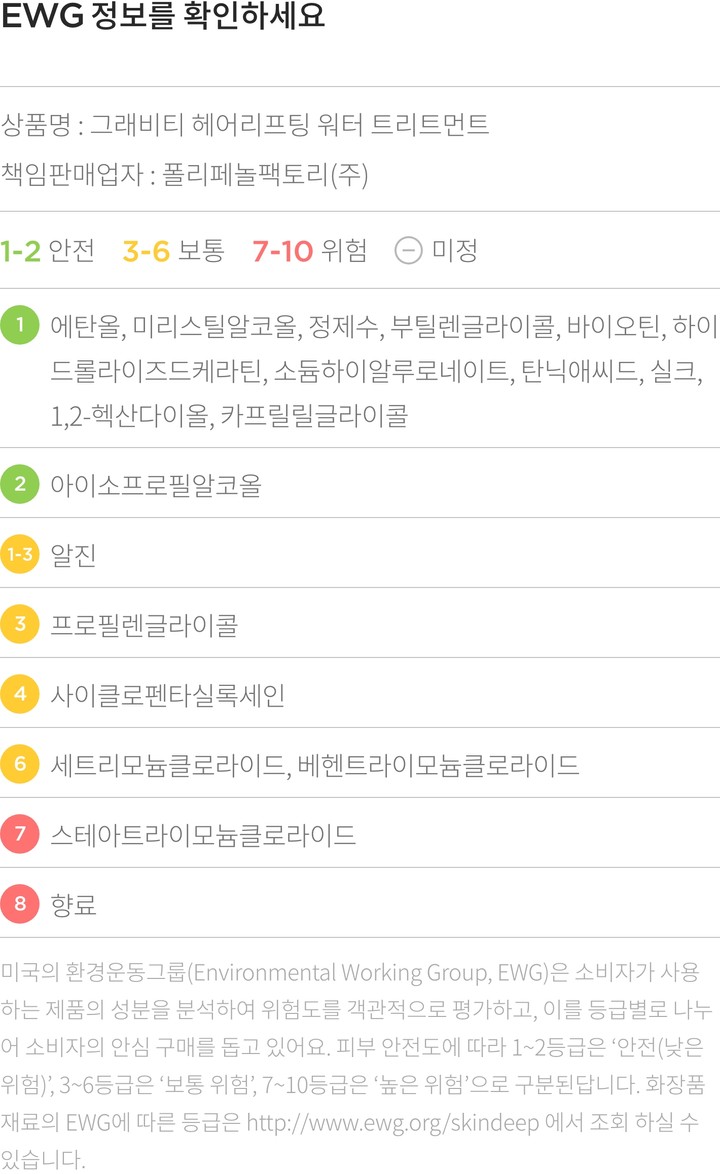Click the 아이소프로필알코올 ingredient

[156, 485]
